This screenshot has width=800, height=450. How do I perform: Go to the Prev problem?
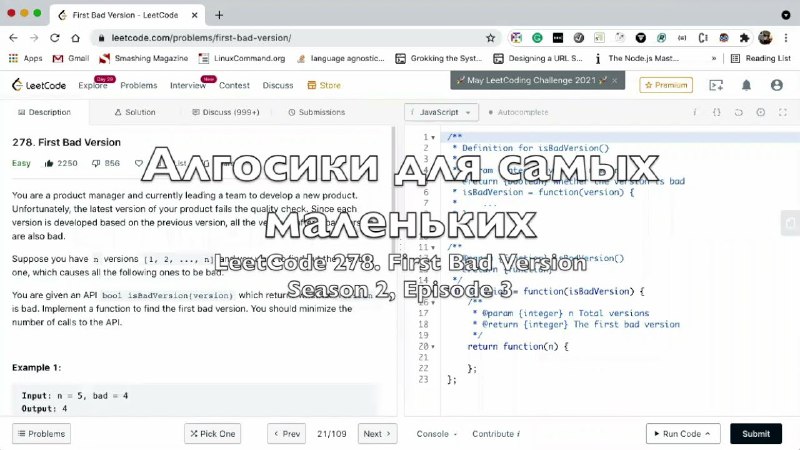pyautogui.click(x=287, y=434)
